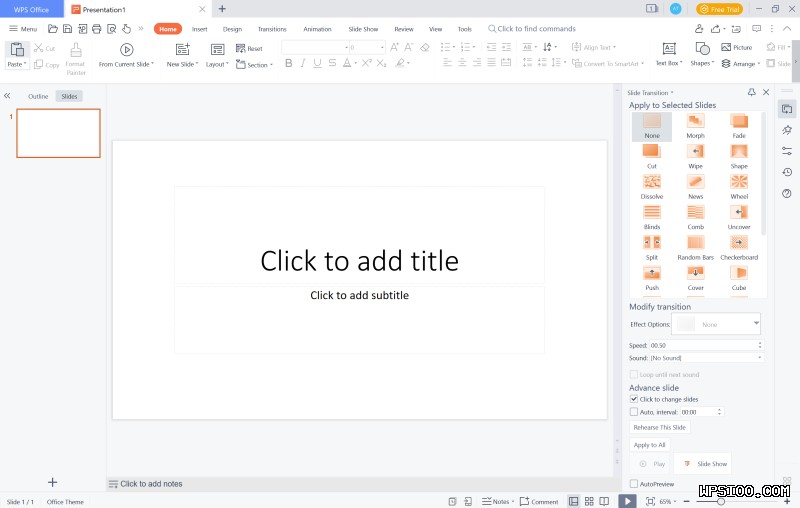
Task: Click the Paste icon
Action: click(17, 49)
